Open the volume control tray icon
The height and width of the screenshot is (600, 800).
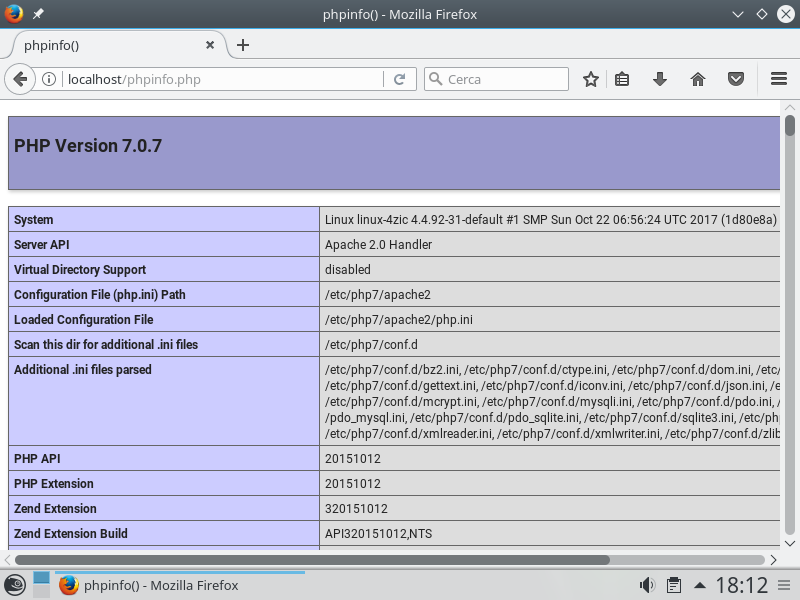(x=647, y=585)
